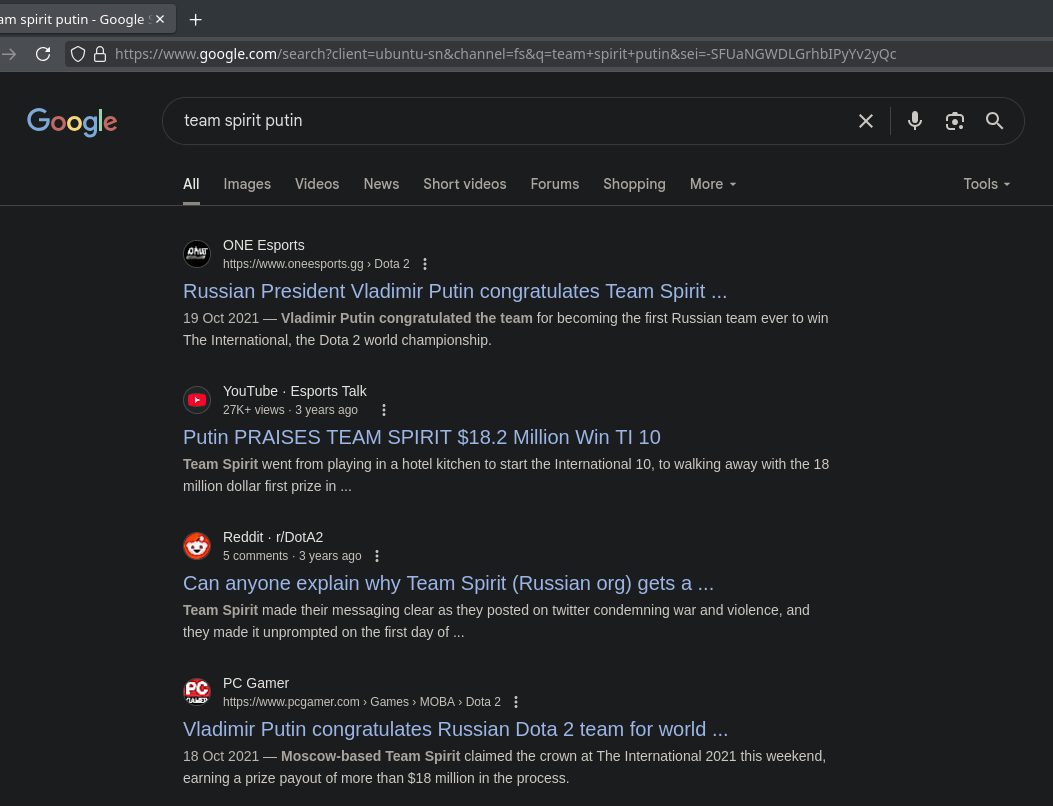1053x806 pixels.
Task: Click the Reddit result favicon
Action: pos(197,546)
